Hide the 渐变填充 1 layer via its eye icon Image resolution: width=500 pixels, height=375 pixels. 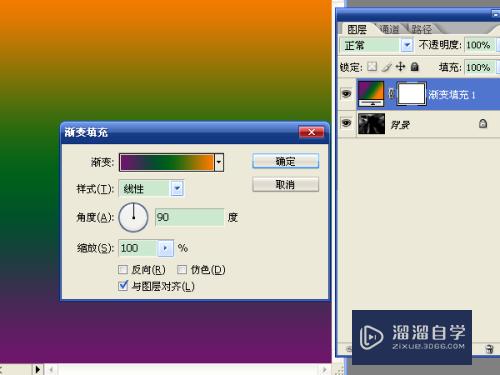(x=346, y=94)
